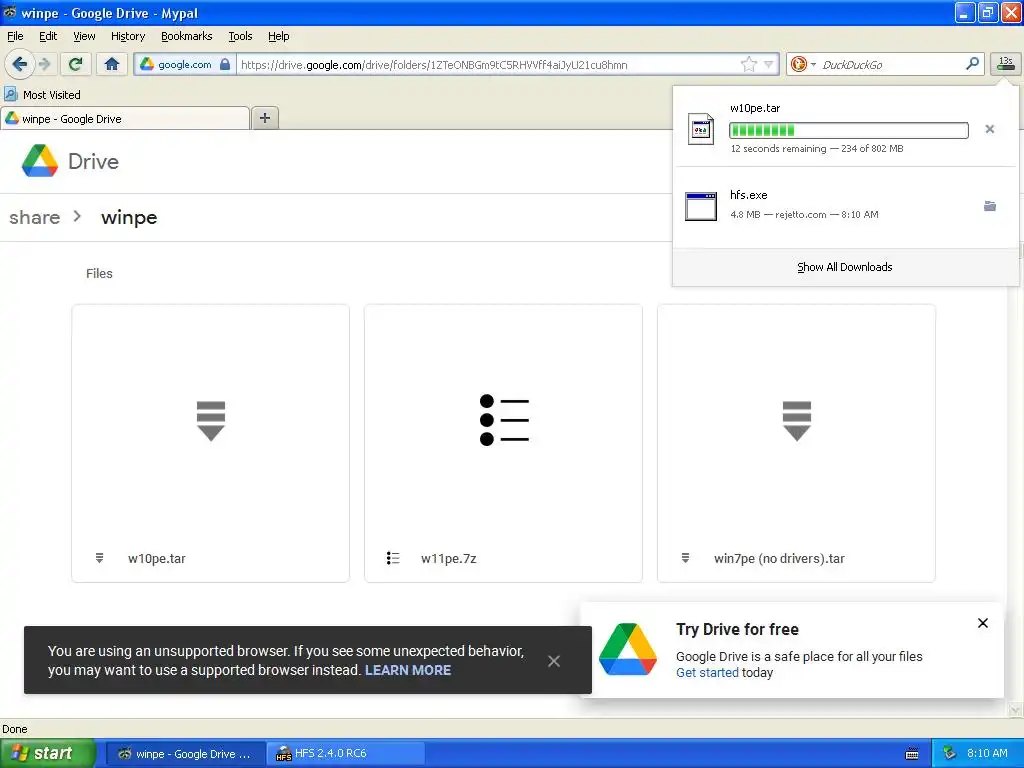Click the LEARN MORE link

click(x=408, y=670)
